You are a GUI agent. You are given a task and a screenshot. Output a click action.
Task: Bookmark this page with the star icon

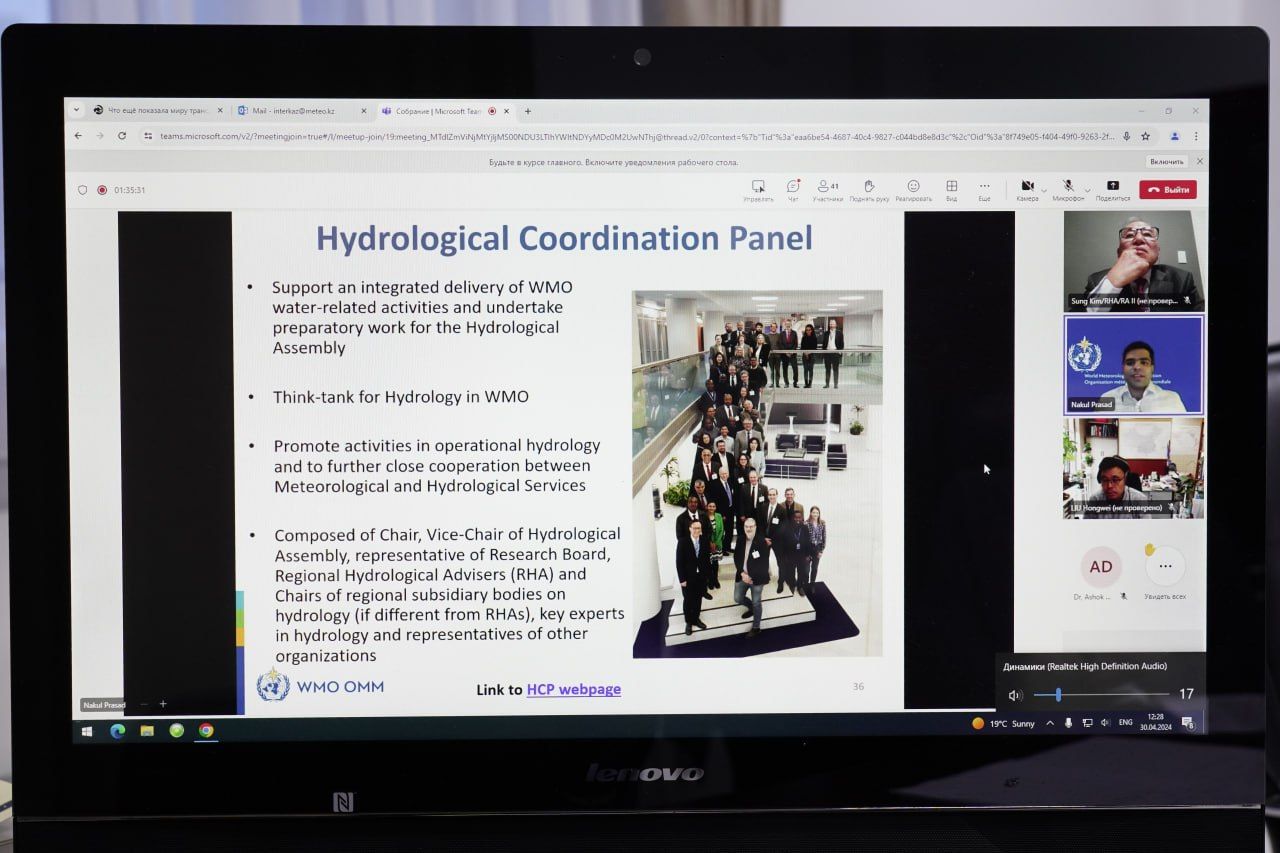click(1146, 136)
